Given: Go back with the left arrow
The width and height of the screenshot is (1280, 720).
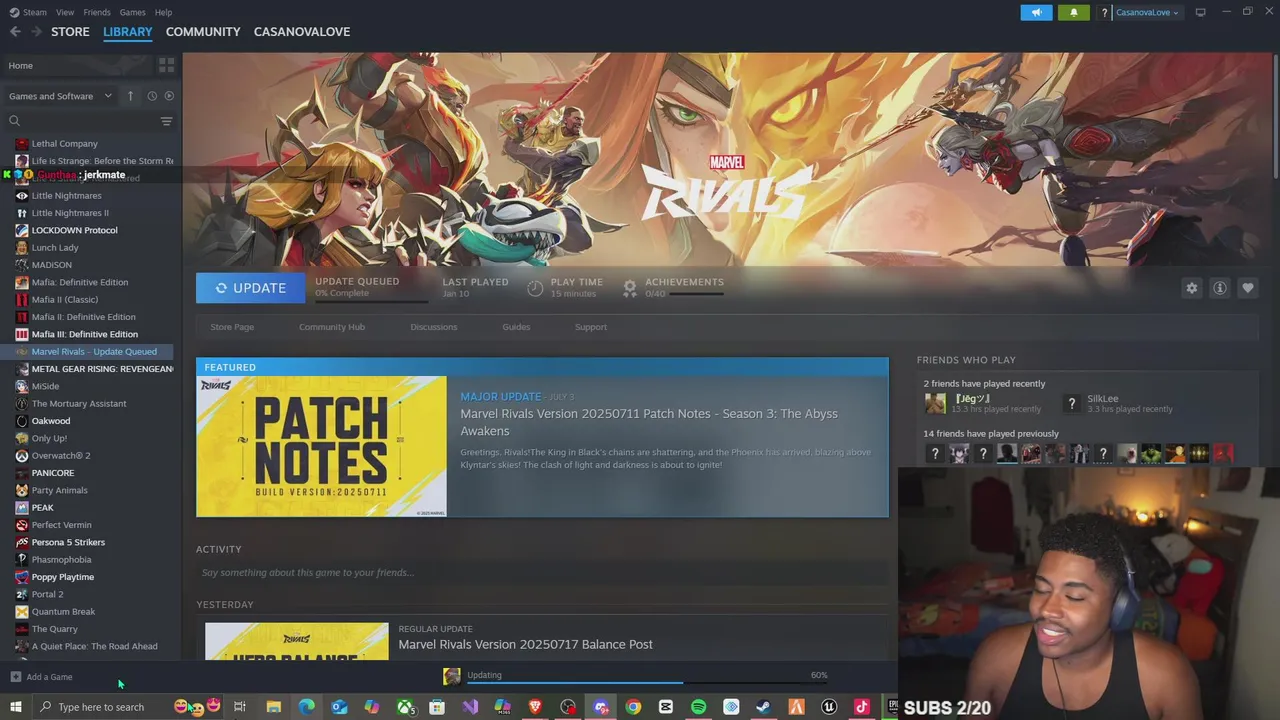Looking at the screenshot, I should pos(15,32).
